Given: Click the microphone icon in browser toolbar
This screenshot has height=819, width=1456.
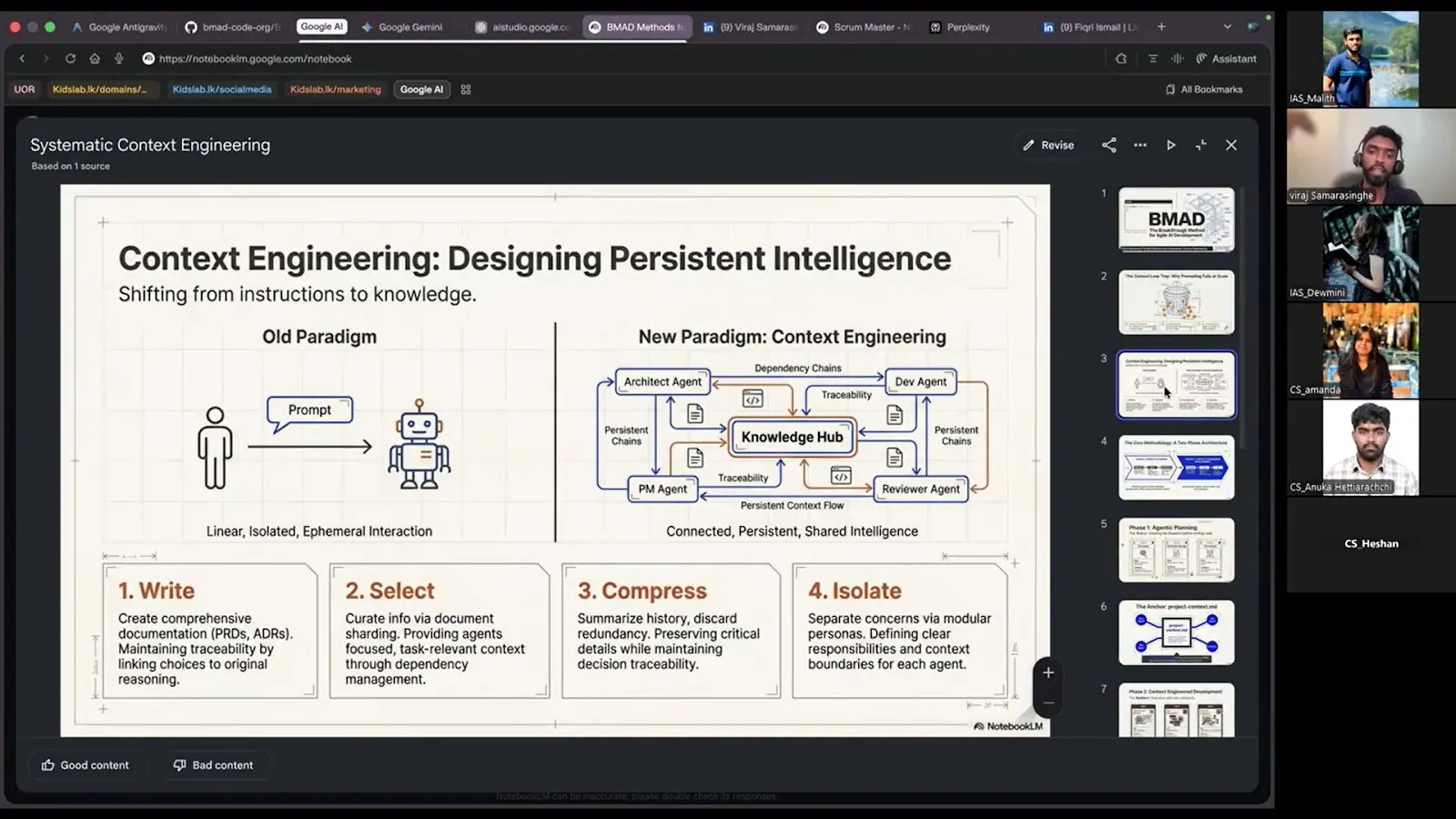Looking at the screenshot, I should pos(118,58).
